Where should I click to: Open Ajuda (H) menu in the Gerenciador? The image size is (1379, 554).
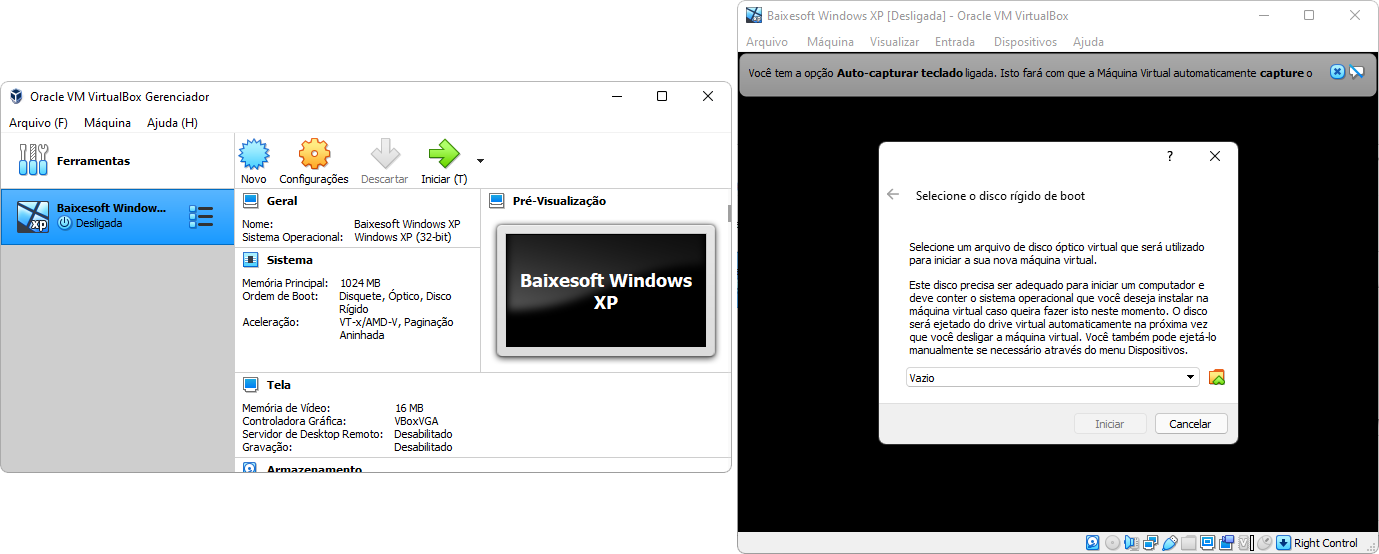172,123
